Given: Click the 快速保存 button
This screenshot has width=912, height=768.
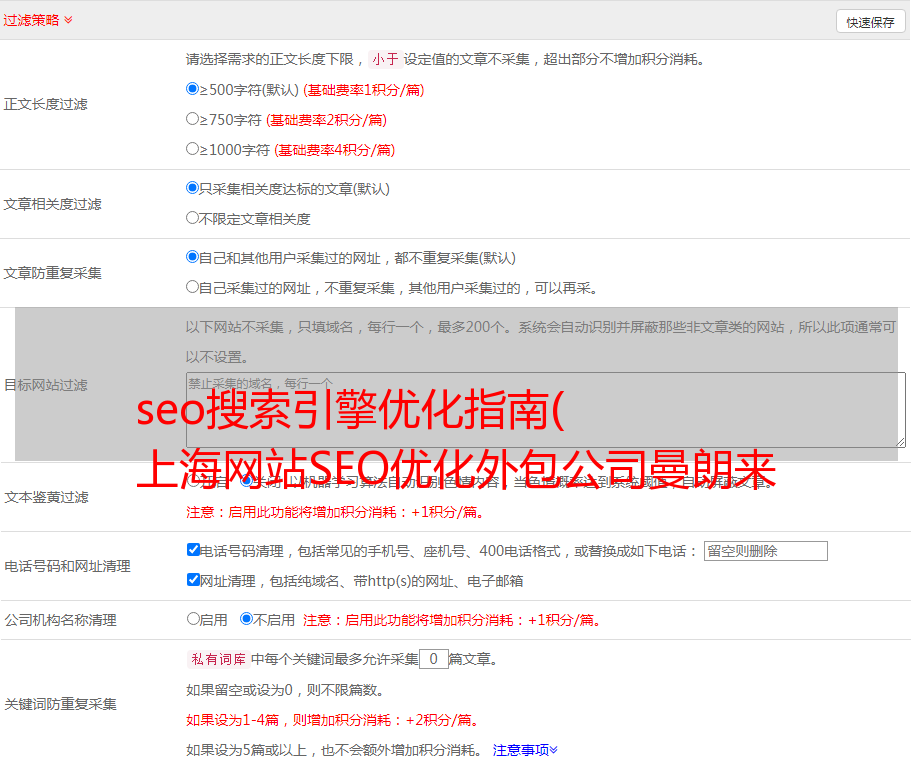Looking at the screenshot, I should pos(870,22).
